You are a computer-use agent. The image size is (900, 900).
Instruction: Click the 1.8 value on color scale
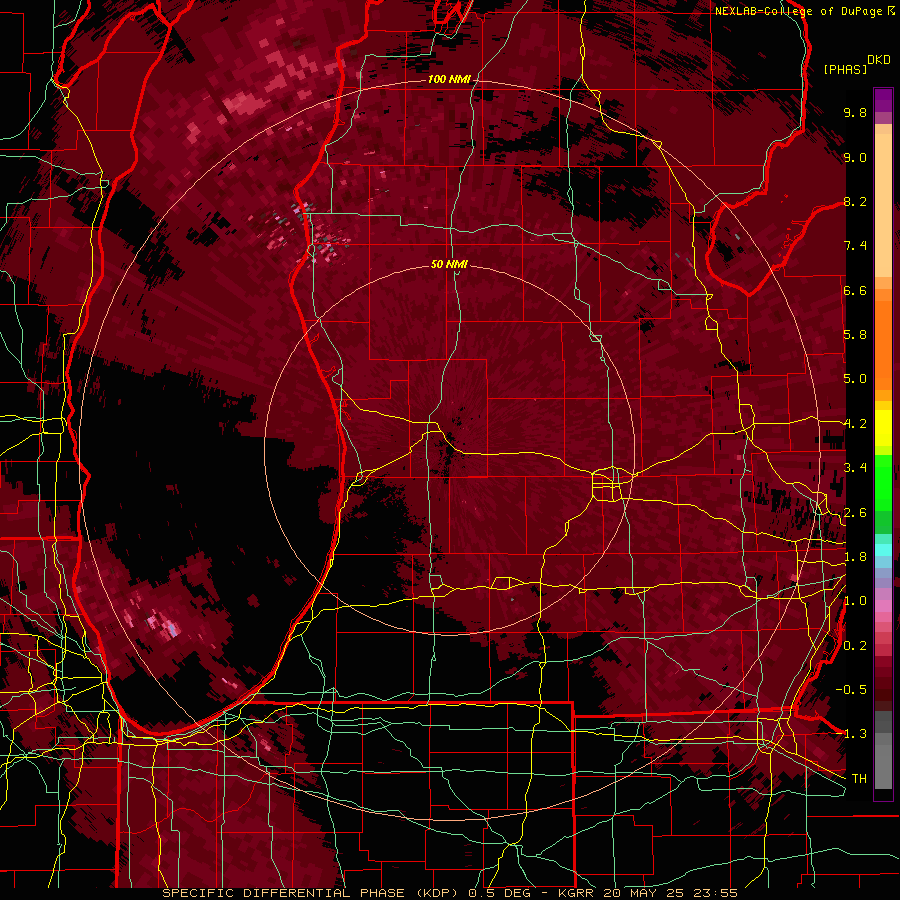coord(855,557)
